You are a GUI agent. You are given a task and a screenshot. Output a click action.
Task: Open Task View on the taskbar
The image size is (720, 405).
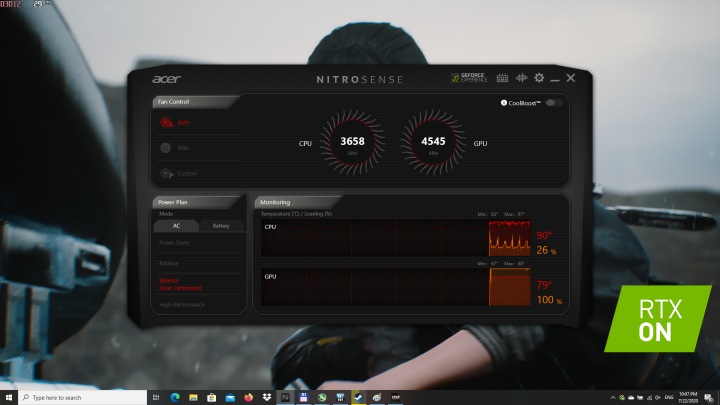click(156, 397)
